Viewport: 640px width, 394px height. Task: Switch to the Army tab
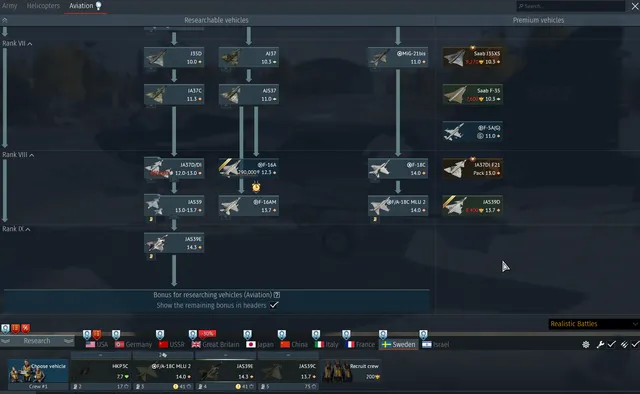click(x=10, y=6)
